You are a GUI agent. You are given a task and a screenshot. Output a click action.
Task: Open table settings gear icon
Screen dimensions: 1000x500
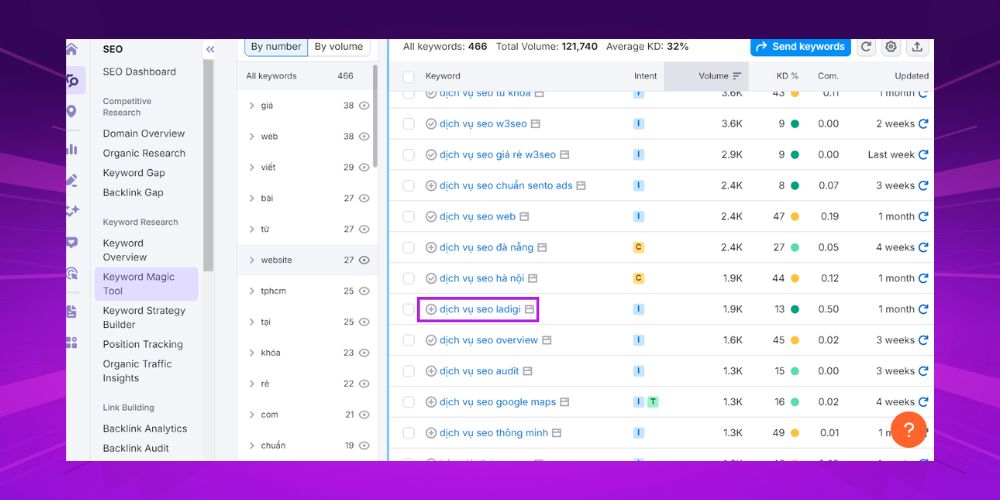pyautogui.click(x=892, y=47)
